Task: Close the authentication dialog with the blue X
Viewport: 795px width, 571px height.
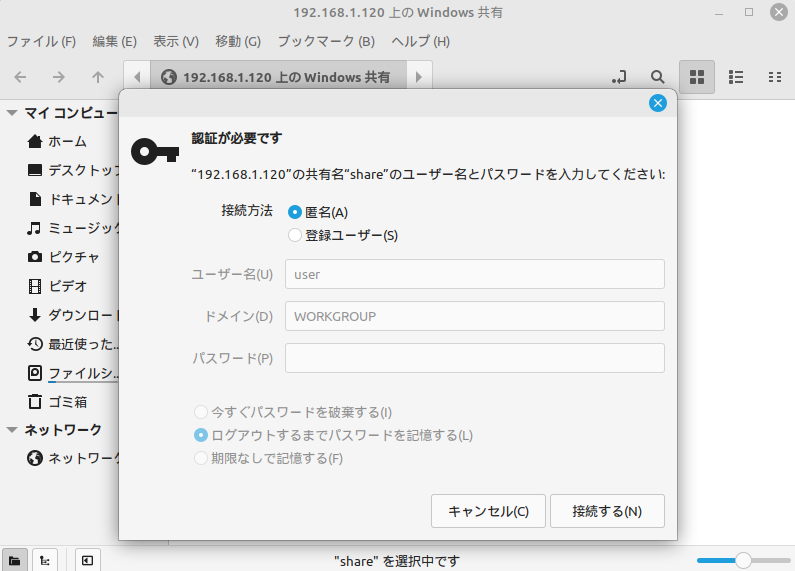Action: [x=658, y=103]
